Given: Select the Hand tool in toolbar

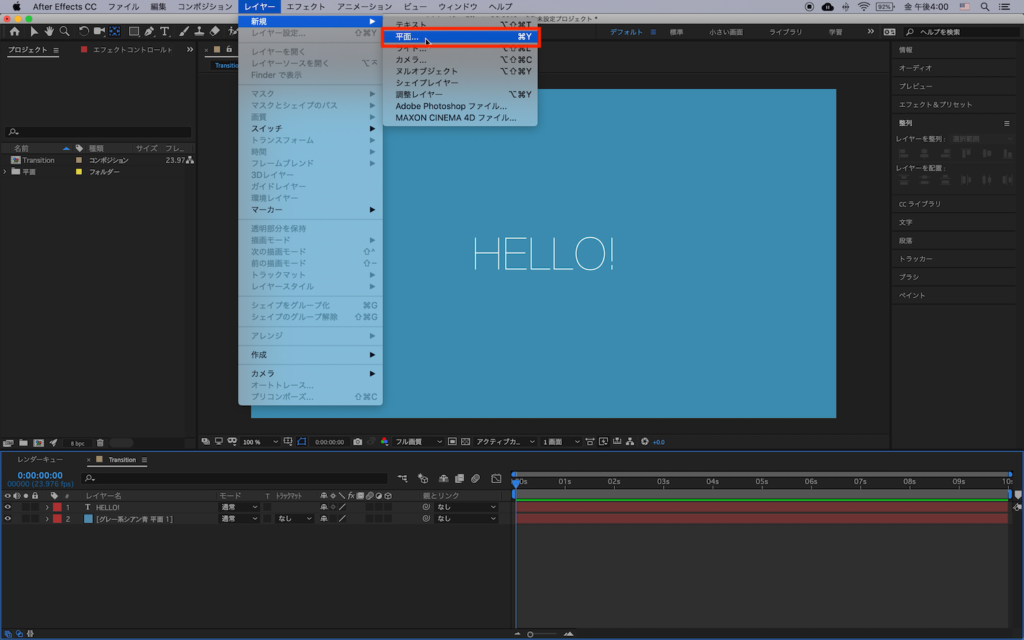Looking at the screenshot, I should [x=49, y=32].
